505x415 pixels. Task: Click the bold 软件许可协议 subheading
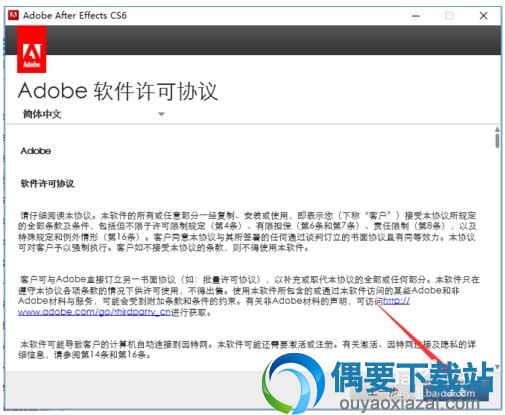click(x=47, y=184)
